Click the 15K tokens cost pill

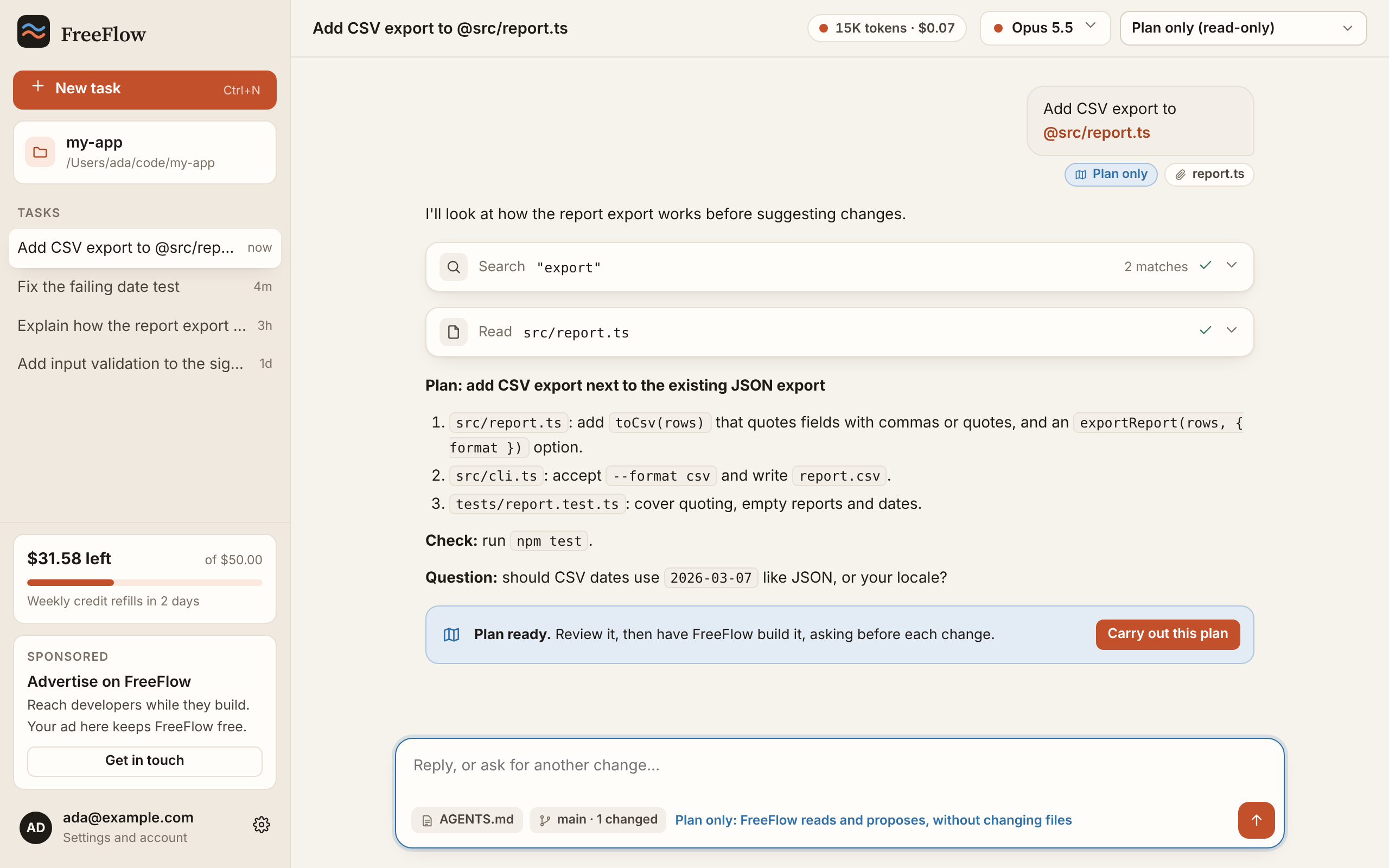tap(887, 28)
